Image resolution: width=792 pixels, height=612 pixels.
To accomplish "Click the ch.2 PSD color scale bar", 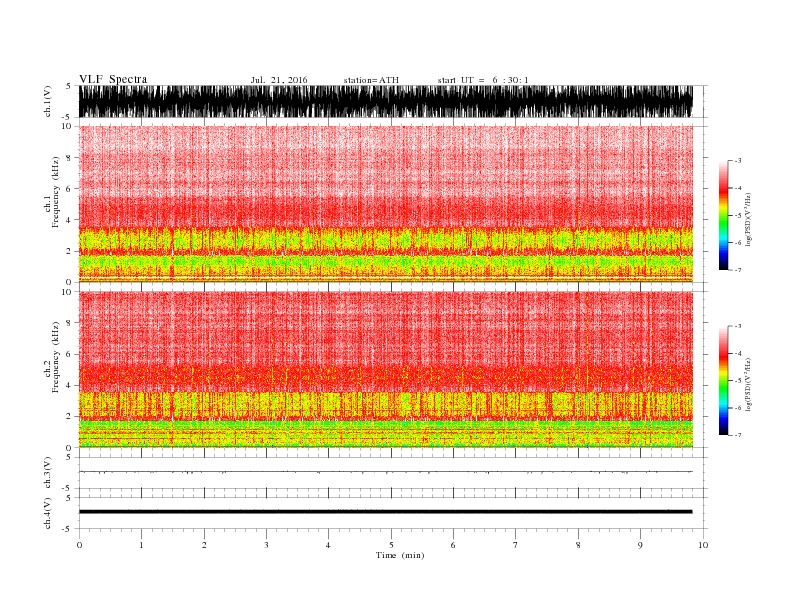I will (724, 381).
